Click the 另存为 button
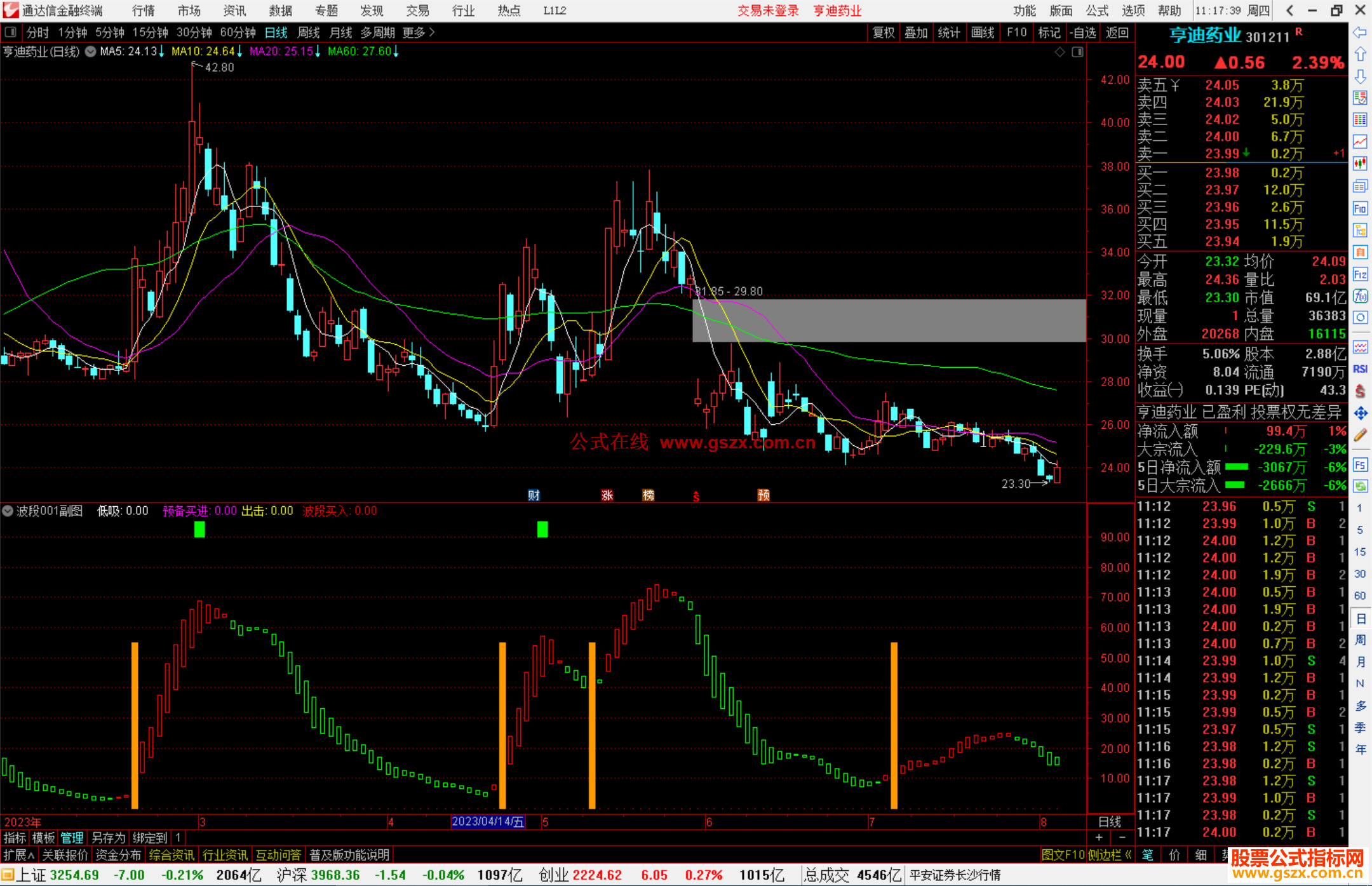The width and height of the screenshot is (1372, 886). (x=108, y=838)
